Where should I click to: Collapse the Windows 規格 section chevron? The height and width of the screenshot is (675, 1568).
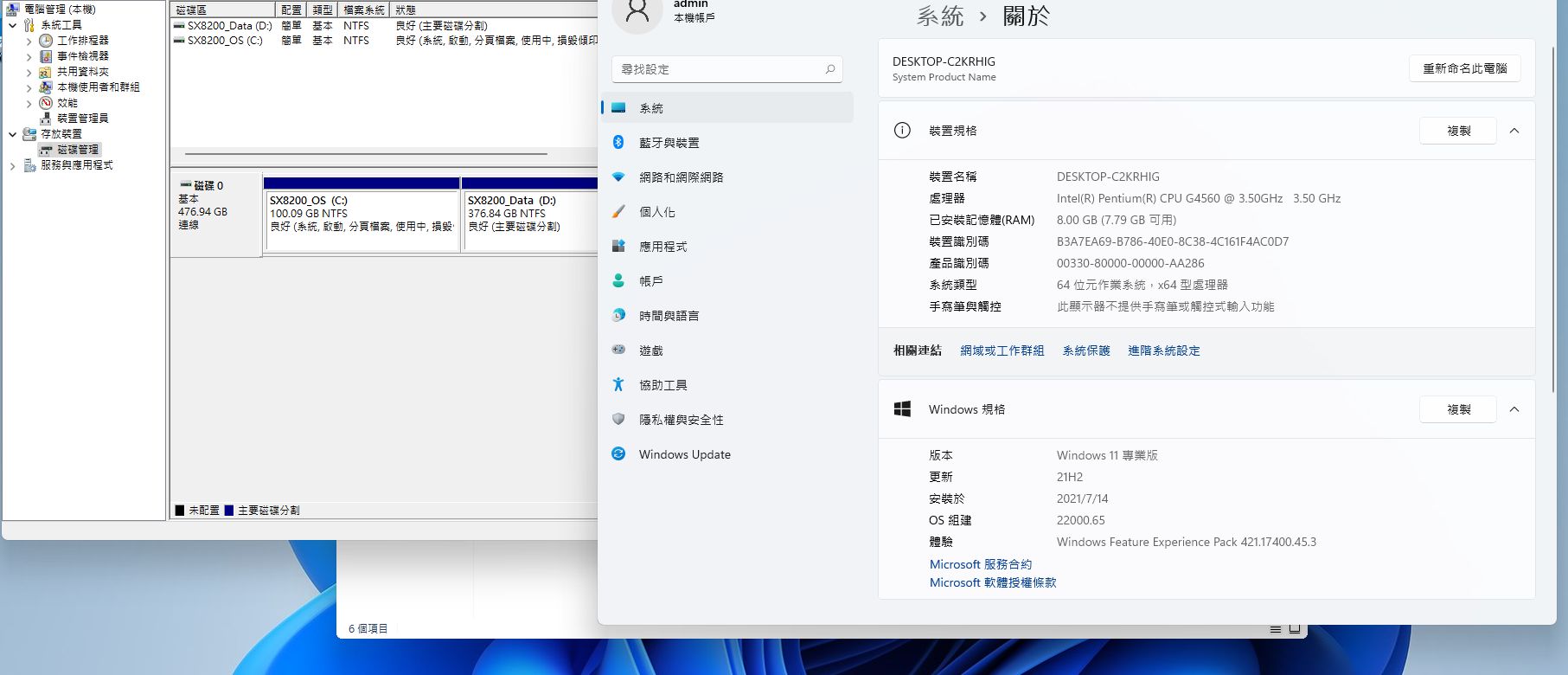pyautogui.click(x=1514, y=409)
